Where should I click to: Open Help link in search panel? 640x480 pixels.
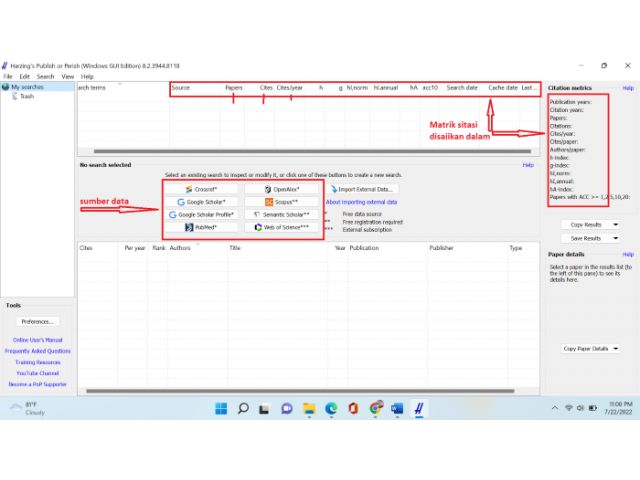click(x=528, y=165)
